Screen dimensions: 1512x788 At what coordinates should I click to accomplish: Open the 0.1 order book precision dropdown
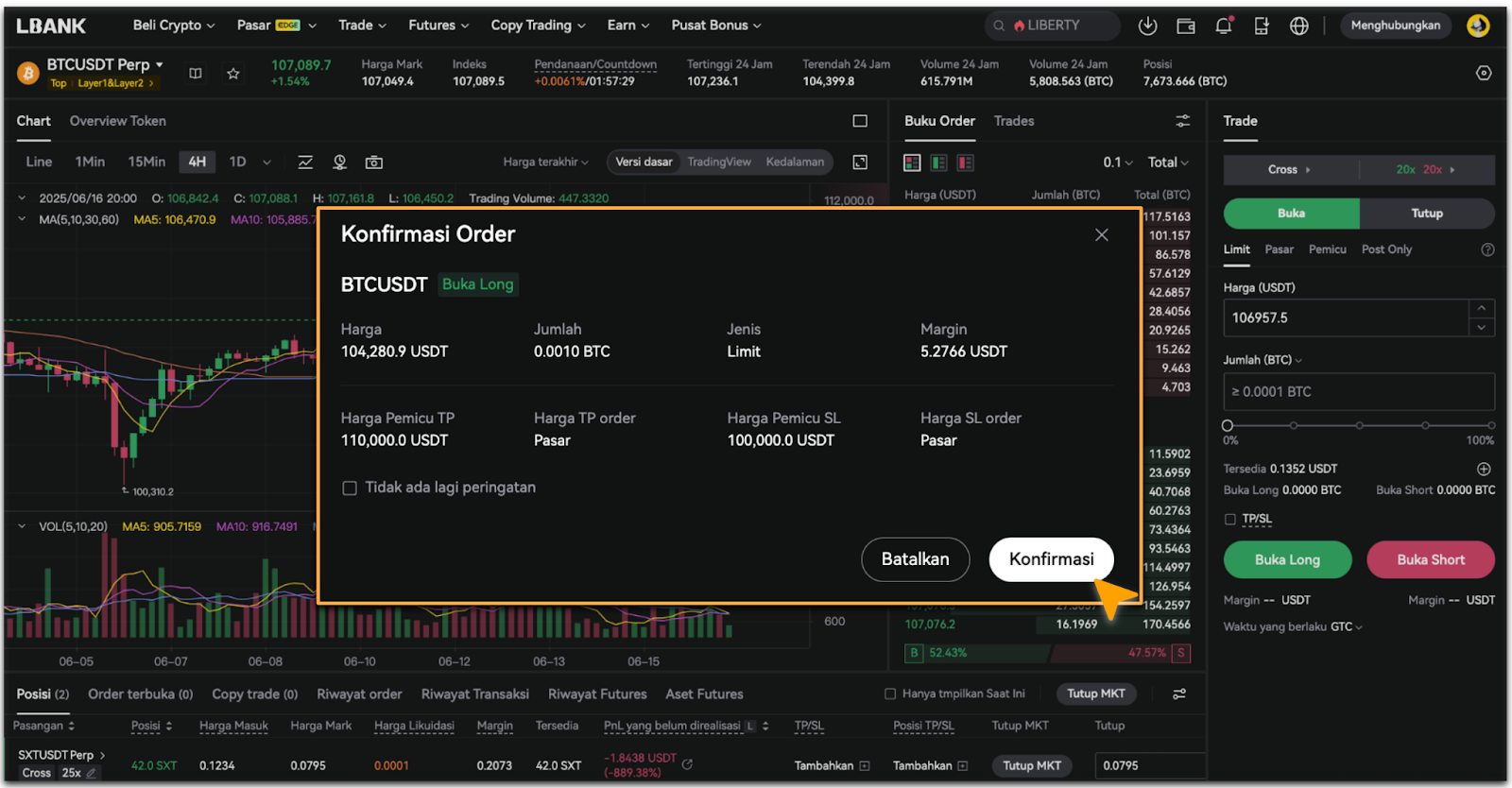coord(1117,163)
